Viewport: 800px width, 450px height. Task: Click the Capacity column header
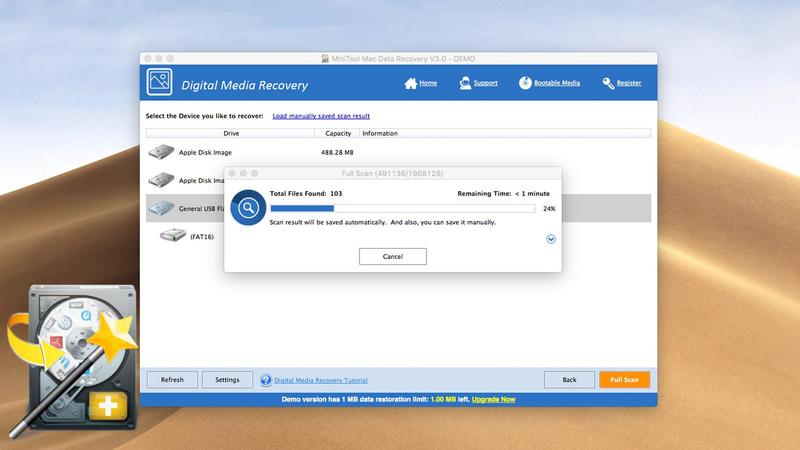(338, 133)
